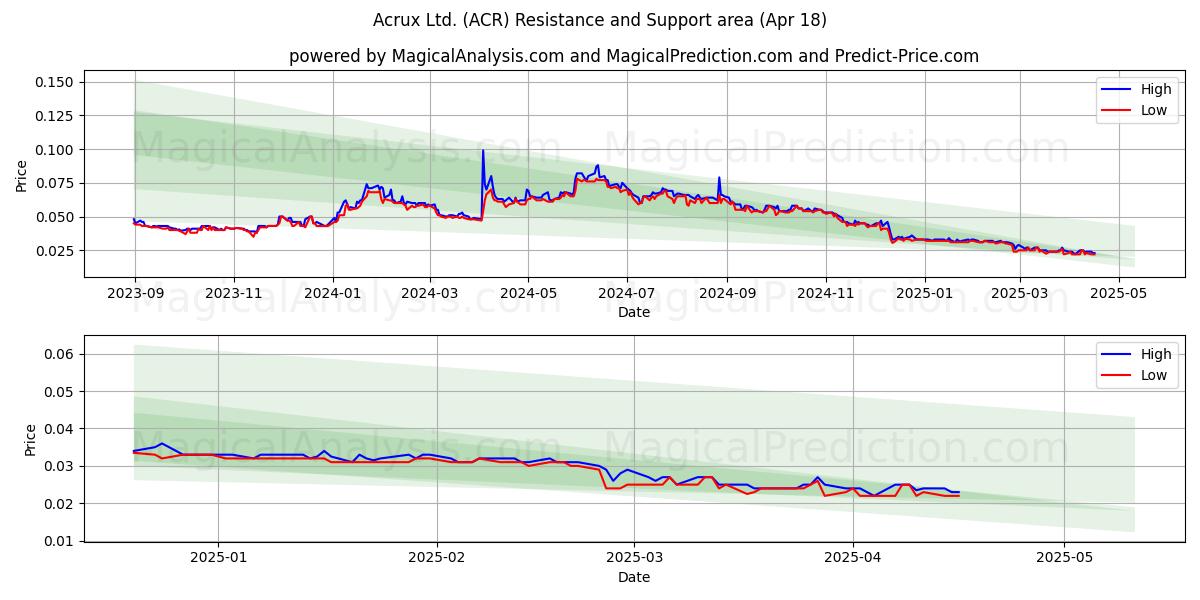The width and height of the screenshot is (1200, 600).
Task: Click the bottom chart y-axis value '0.02'
Action: [x=60, y=504]
